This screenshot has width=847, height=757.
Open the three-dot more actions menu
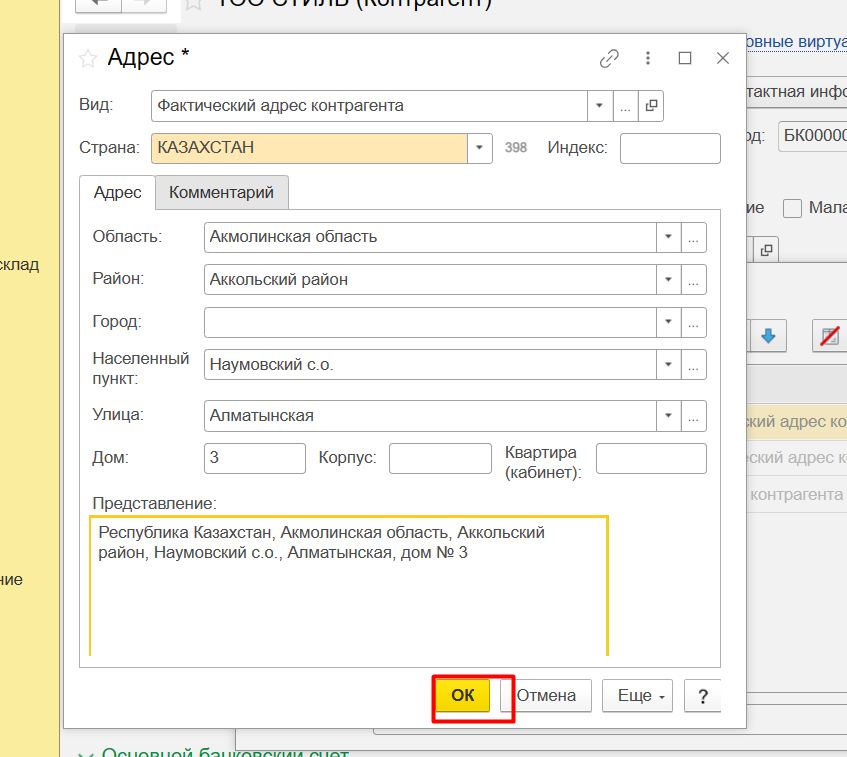point(648,58)
